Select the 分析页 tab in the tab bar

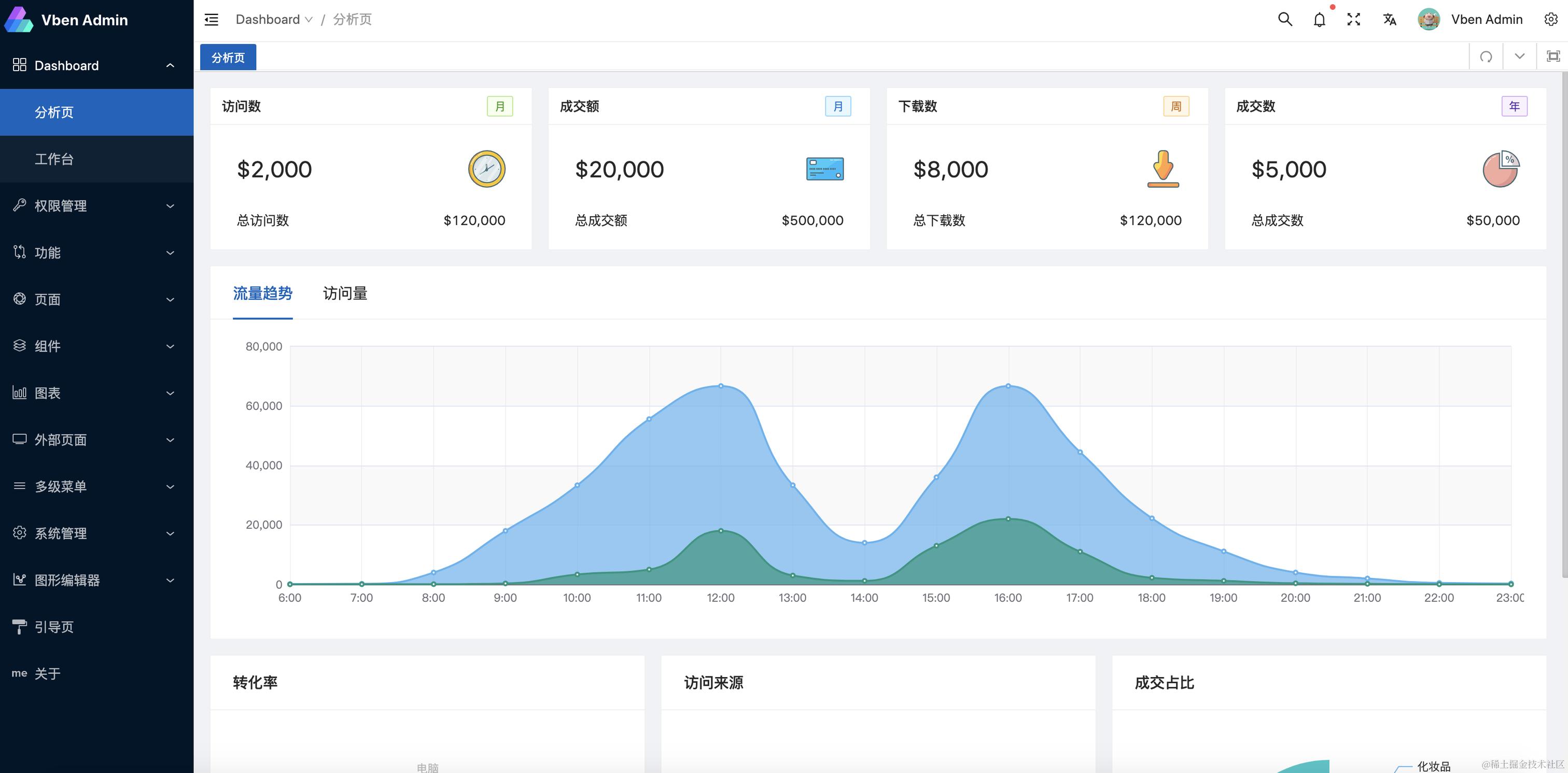click(228, 57)
